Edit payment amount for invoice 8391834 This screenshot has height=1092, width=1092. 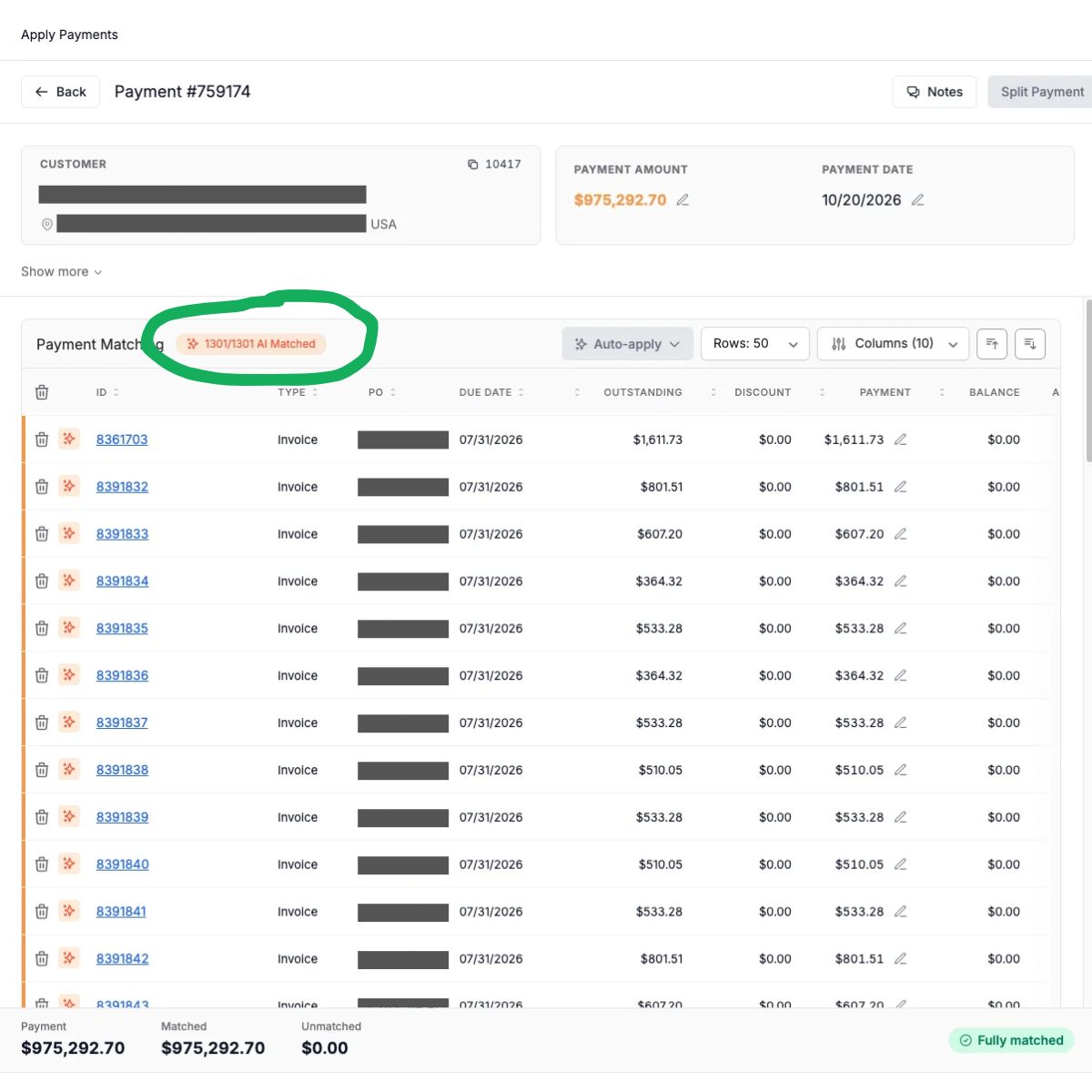point(900,581)
